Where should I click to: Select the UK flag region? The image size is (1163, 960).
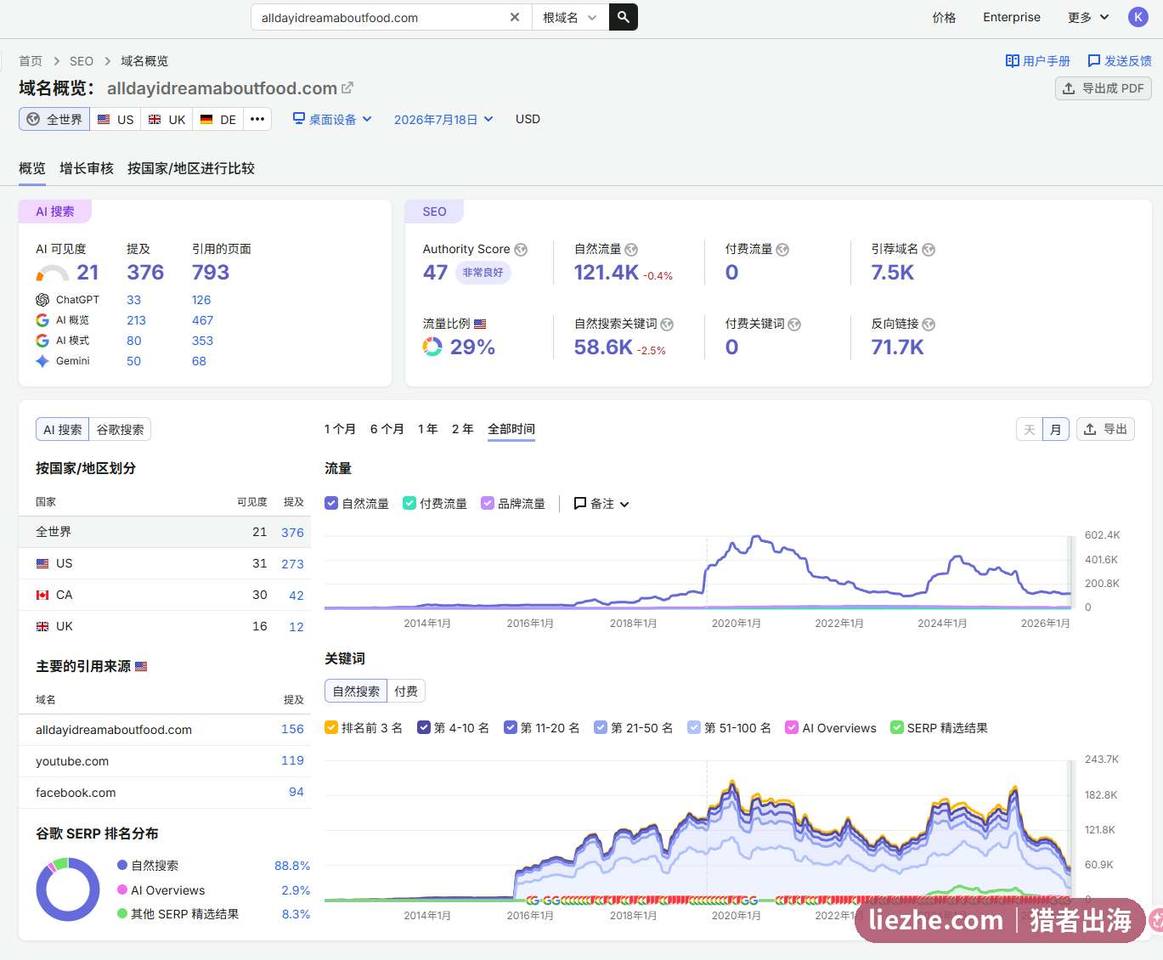pyautogui.click(x=167, y=119)
